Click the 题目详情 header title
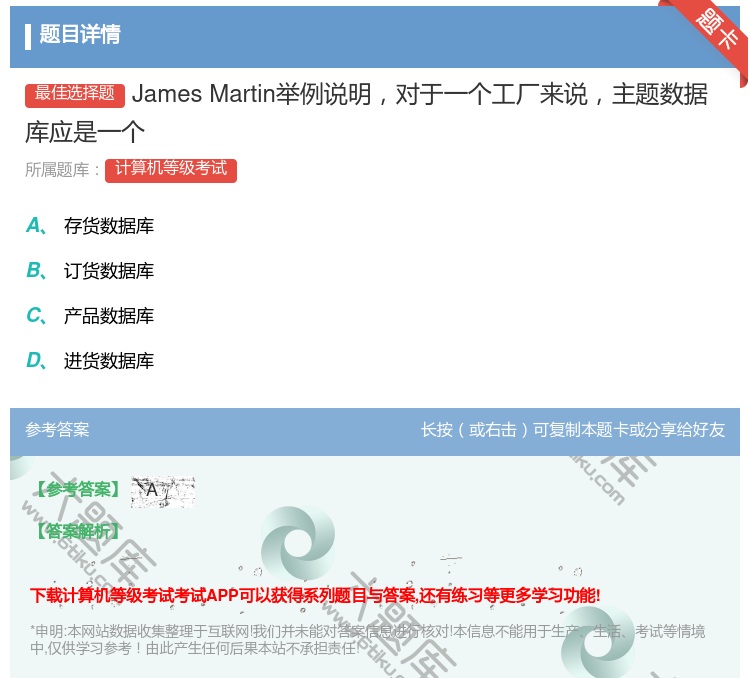750x678 pixels. (x=80, y=34)
